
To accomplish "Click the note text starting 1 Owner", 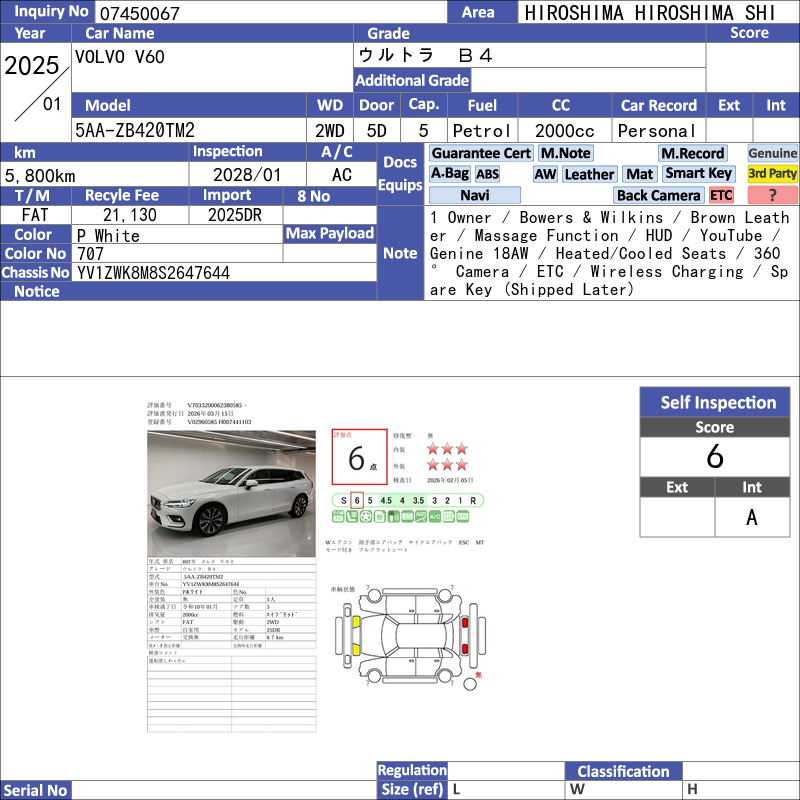I will click(x=610, y=254).
